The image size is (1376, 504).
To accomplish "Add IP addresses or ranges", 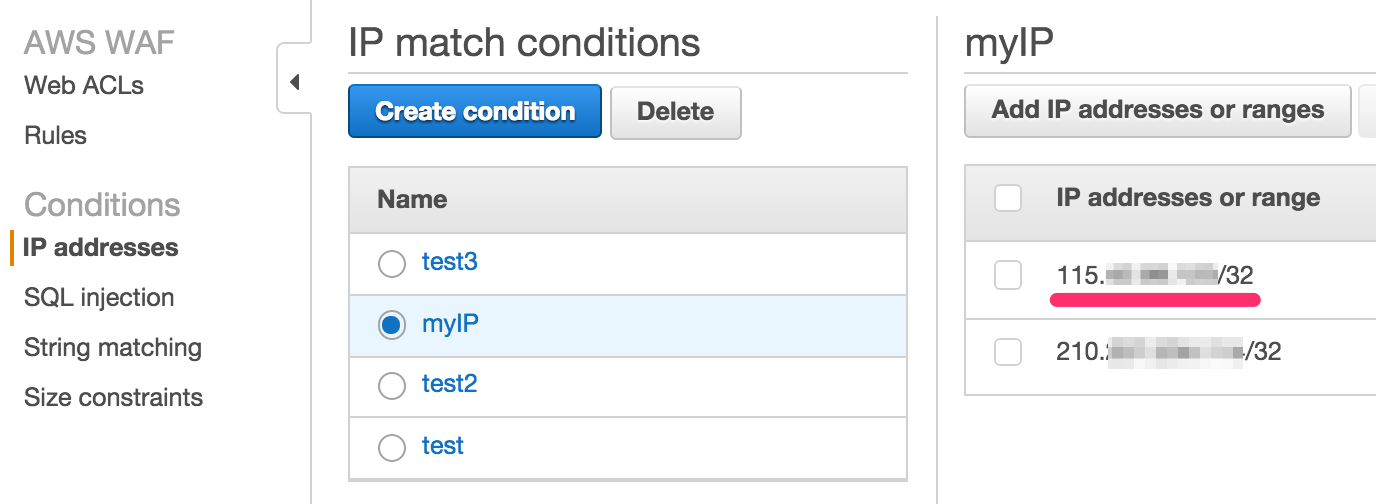I will point(1157,110).
